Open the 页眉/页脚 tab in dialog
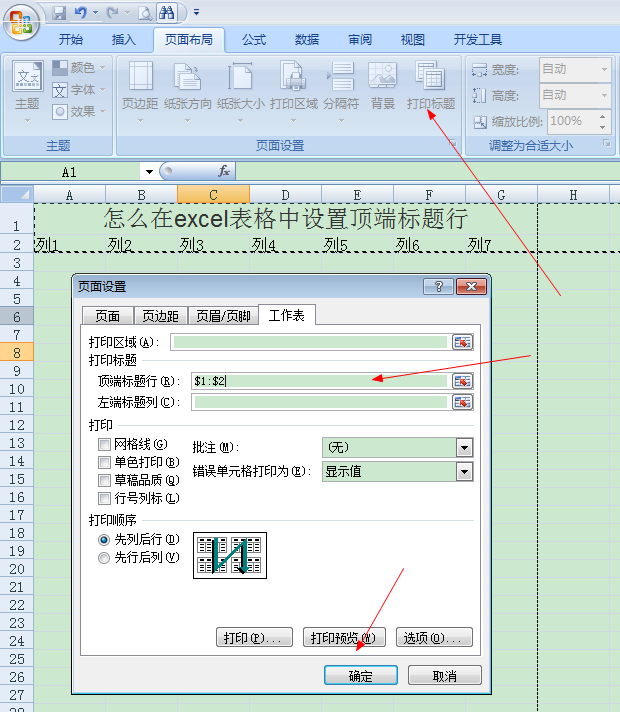The image size is (620, 712). (x=223, y=316)
